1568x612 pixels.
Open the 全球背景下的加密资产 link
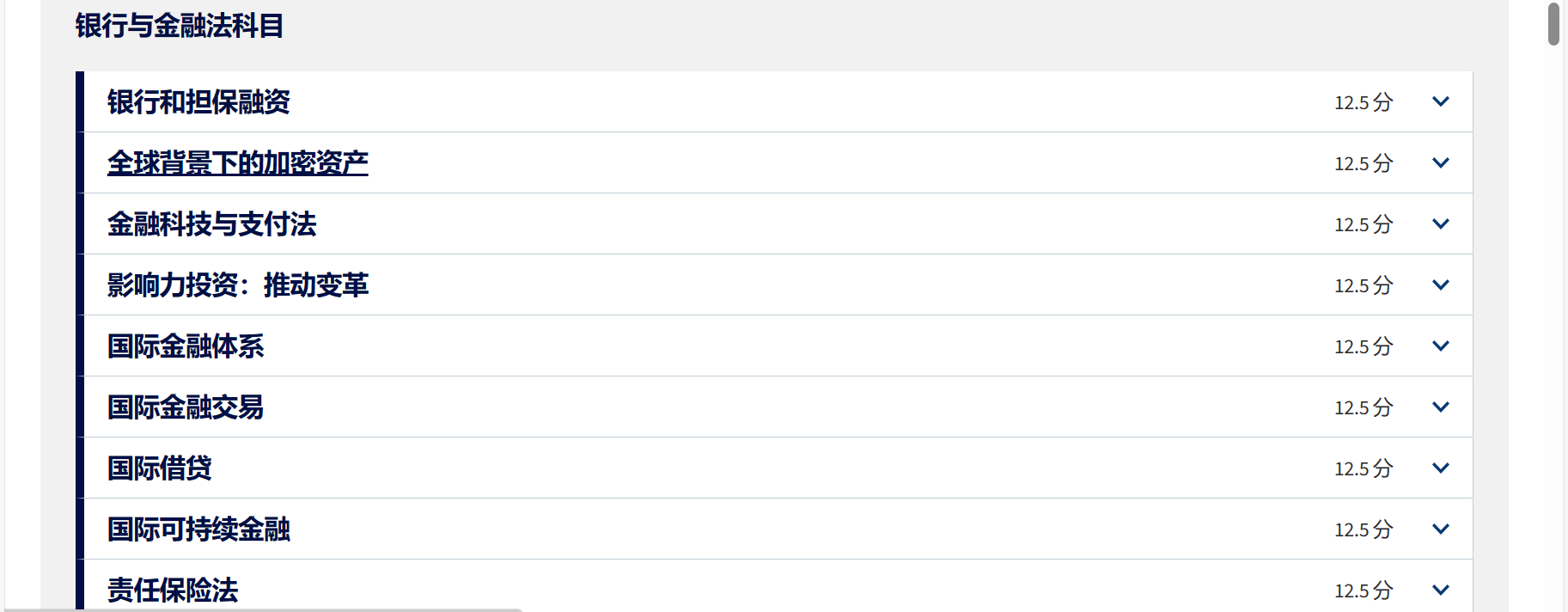pyautogui.click(x=237, y=162)
